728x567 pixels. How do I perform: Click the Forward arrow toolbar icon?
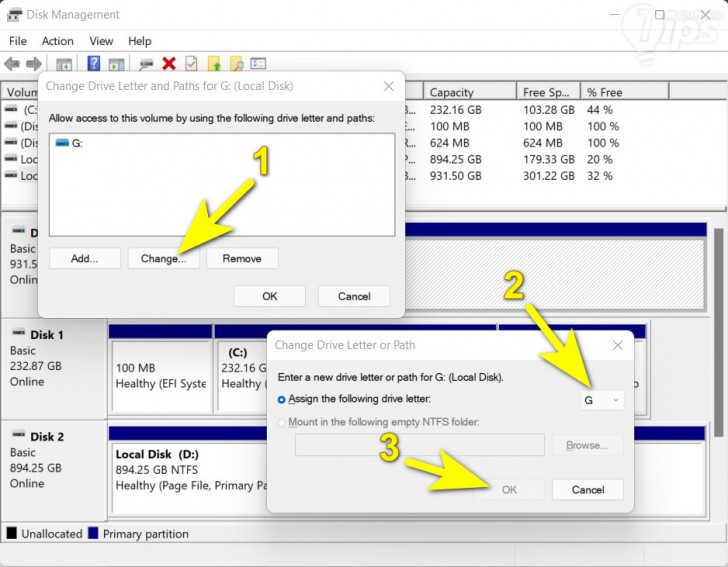point(33,64)
